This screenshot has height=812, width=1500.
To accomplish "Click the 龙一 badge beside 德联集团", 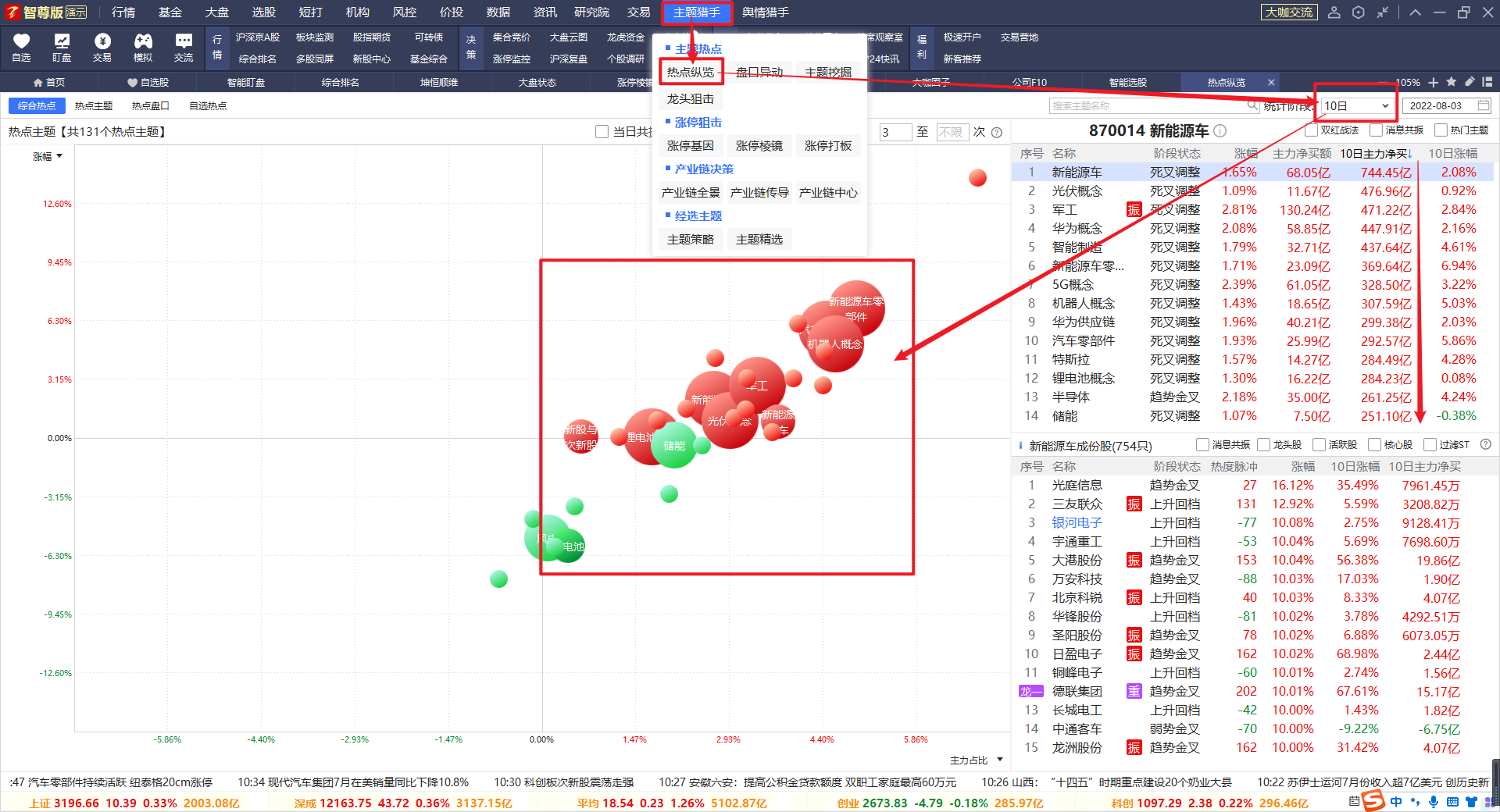I will point(1030,691).
